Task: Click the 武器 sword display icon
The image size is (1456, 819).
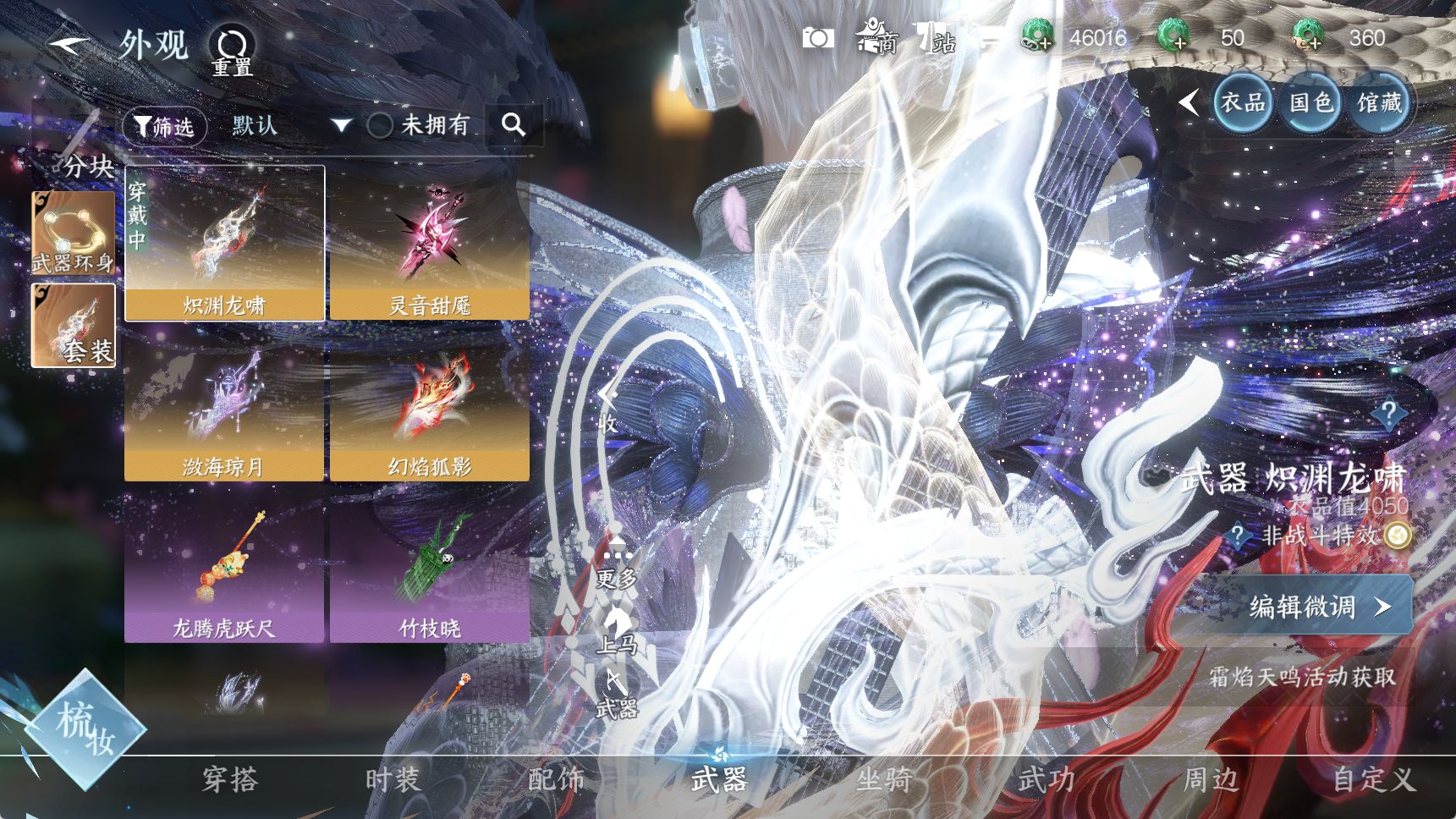Action: point(616,694)
